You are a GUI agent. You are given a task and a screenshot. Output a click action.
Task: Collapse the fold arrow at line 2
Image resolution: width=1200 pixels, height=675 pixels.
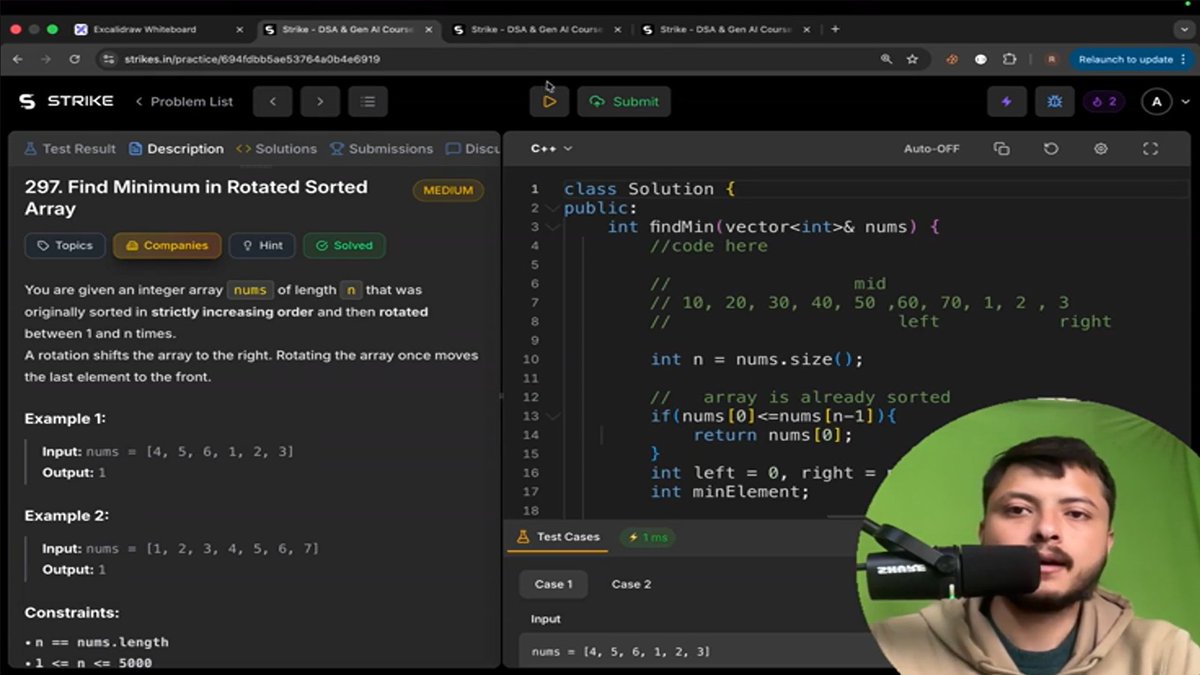[554, 208]
